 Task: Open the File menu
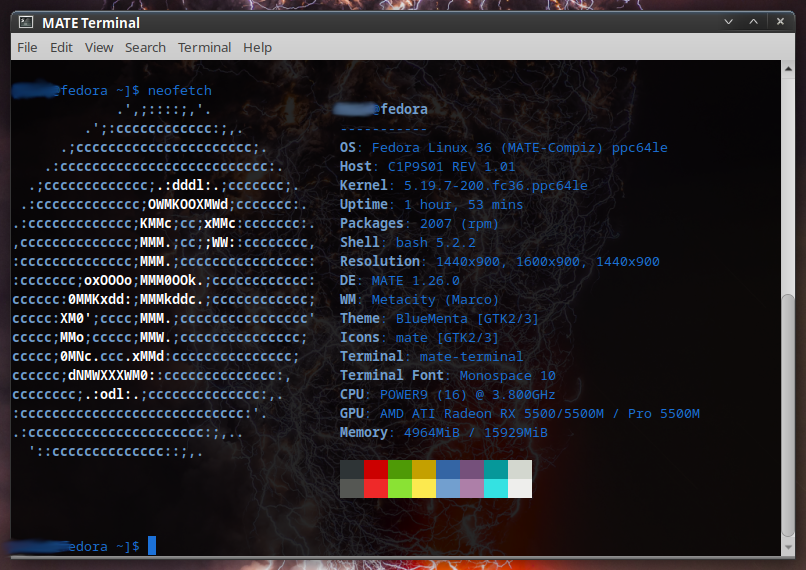pos(27,47)
